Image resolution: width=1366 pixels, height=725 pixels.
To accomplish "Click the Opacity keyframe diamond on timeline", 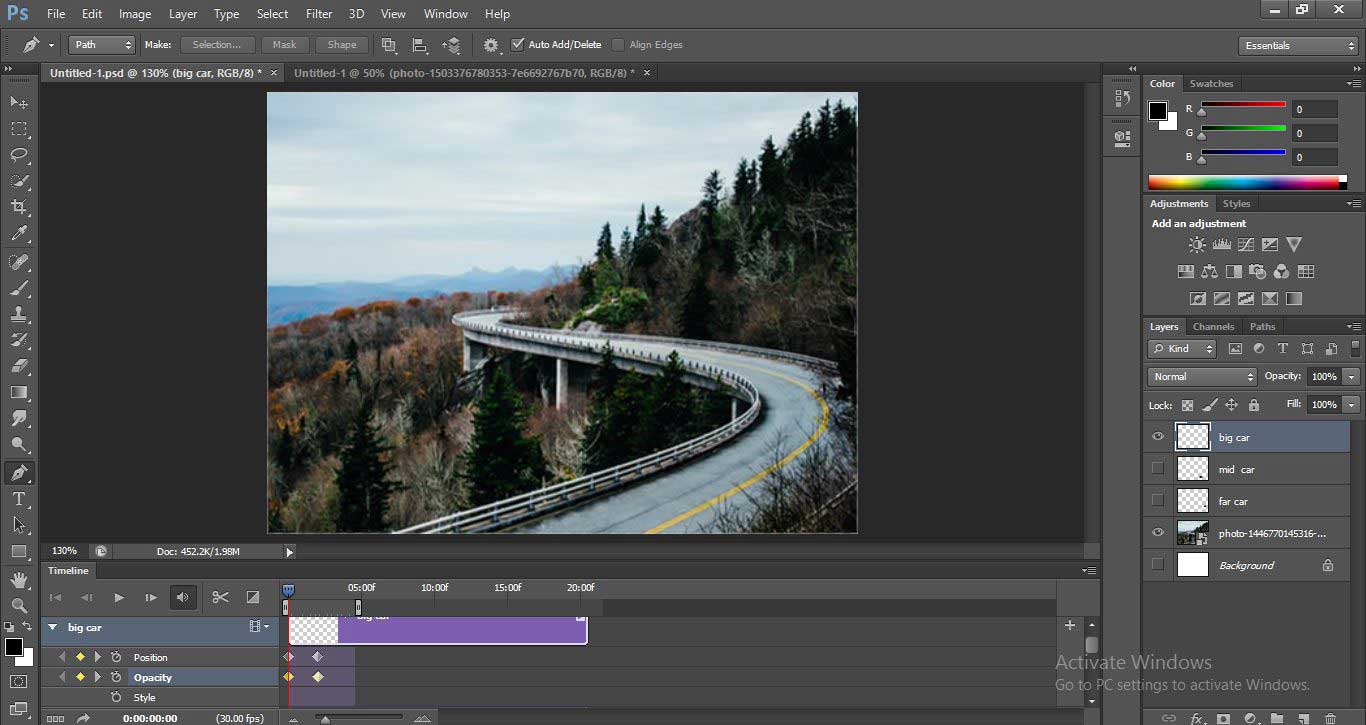I will pyautogui.click(x=318, y=677).
